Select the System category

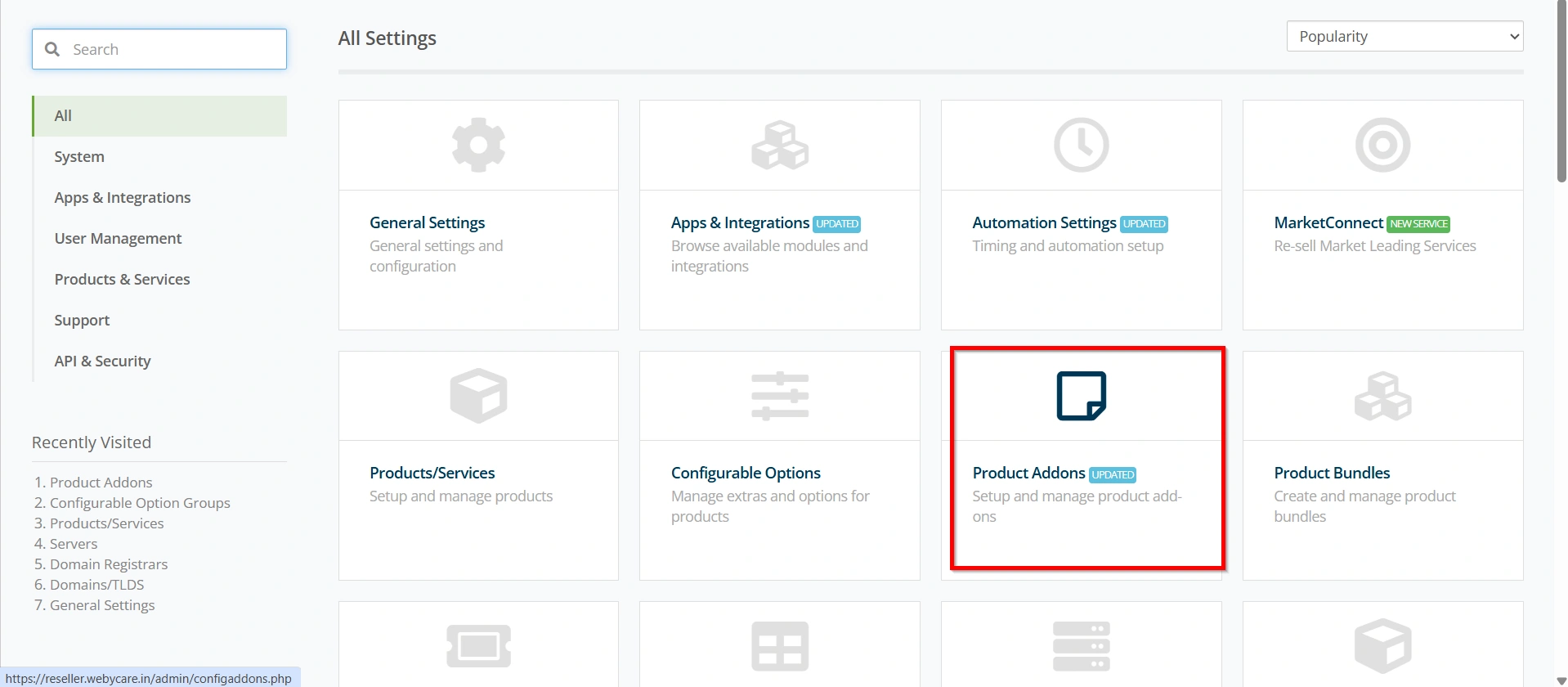pyautogui.click(x=79, y=157)
